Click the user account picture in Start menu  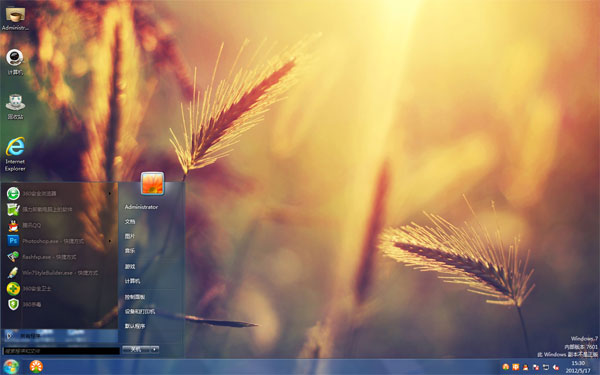[x=152, y=184]
